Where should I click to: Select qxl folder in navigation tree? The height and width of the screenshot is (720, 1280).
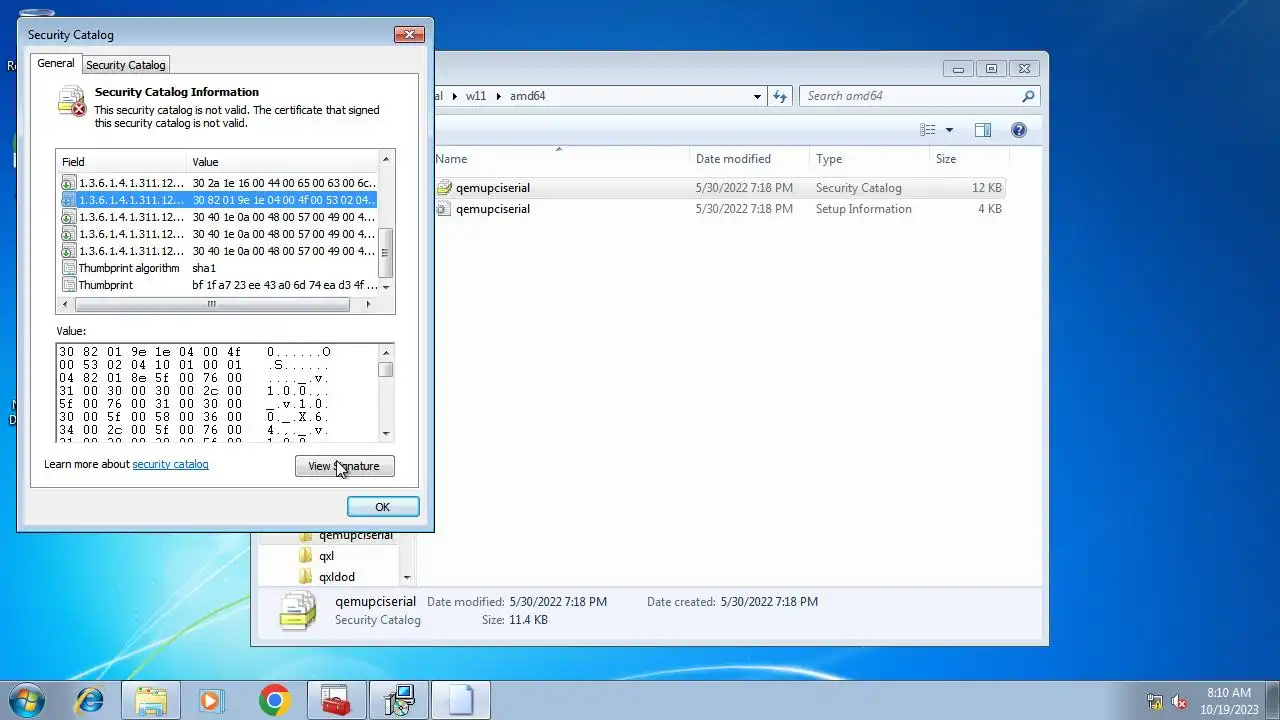tap(326, 556)
